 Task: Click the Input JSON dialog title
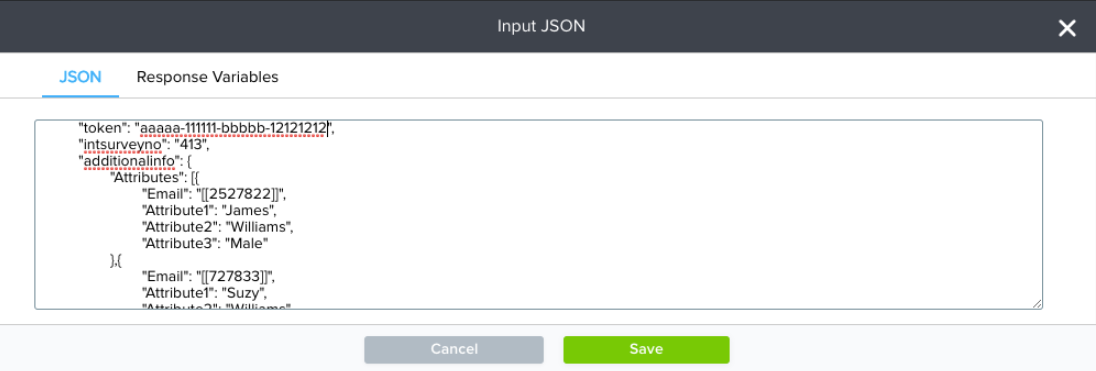tap(541, 27)
